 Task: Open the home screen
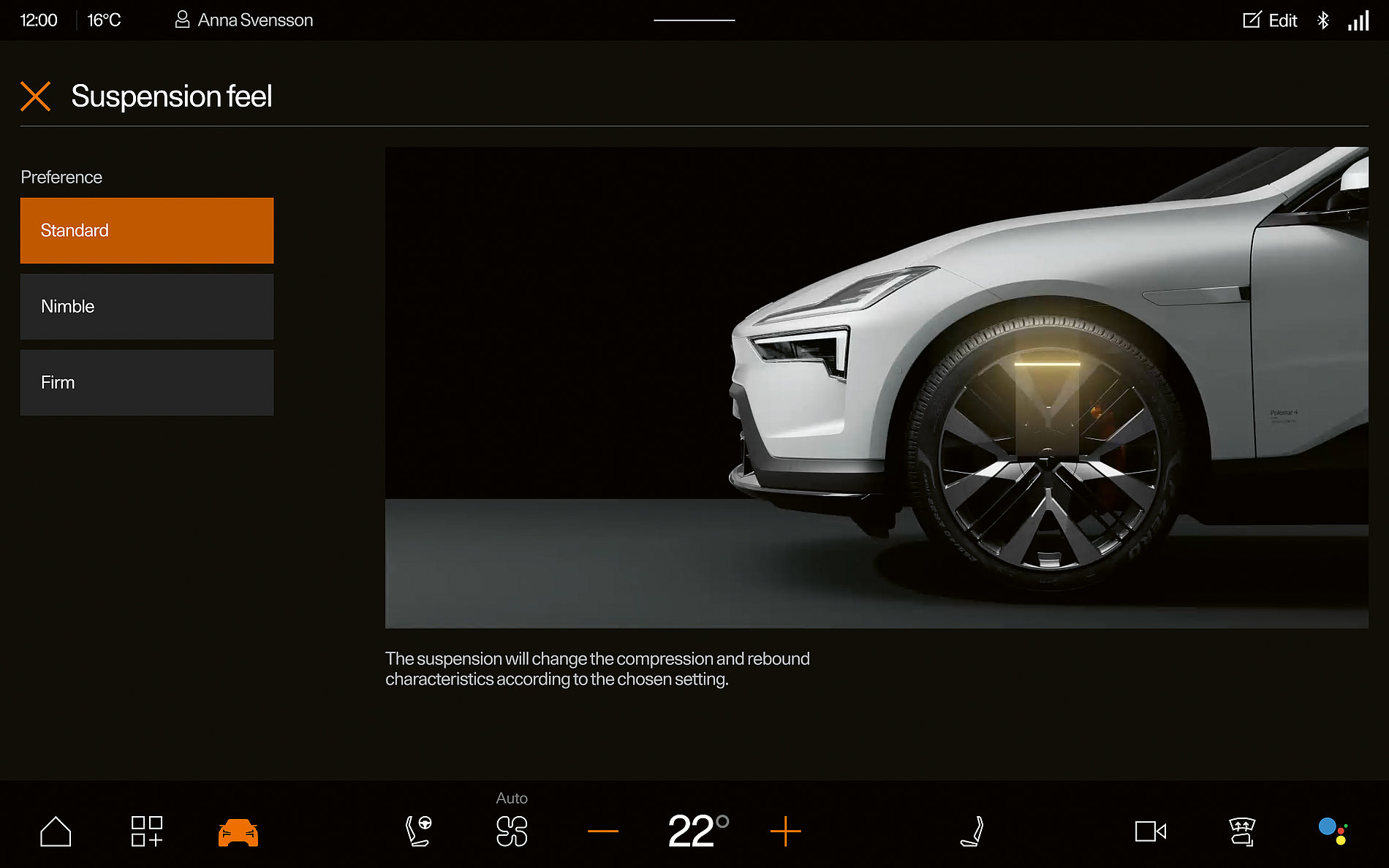pos(56,831)
